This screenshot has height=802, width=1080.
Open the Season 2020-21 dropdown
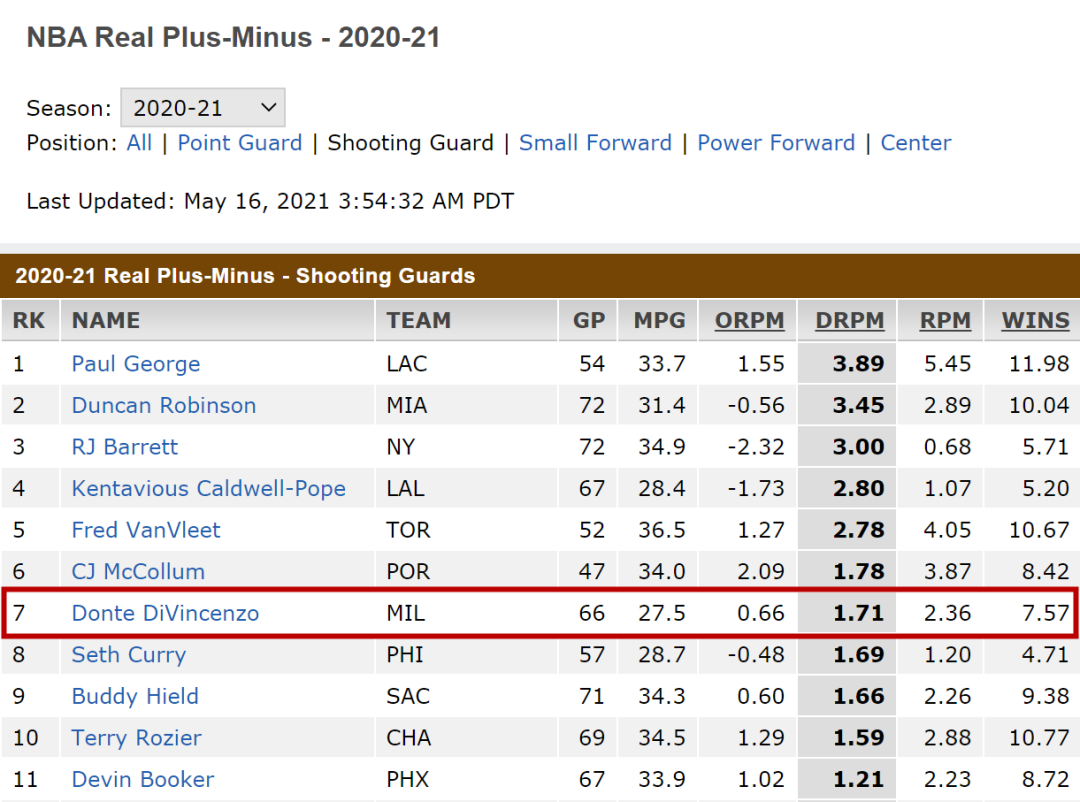202,107
